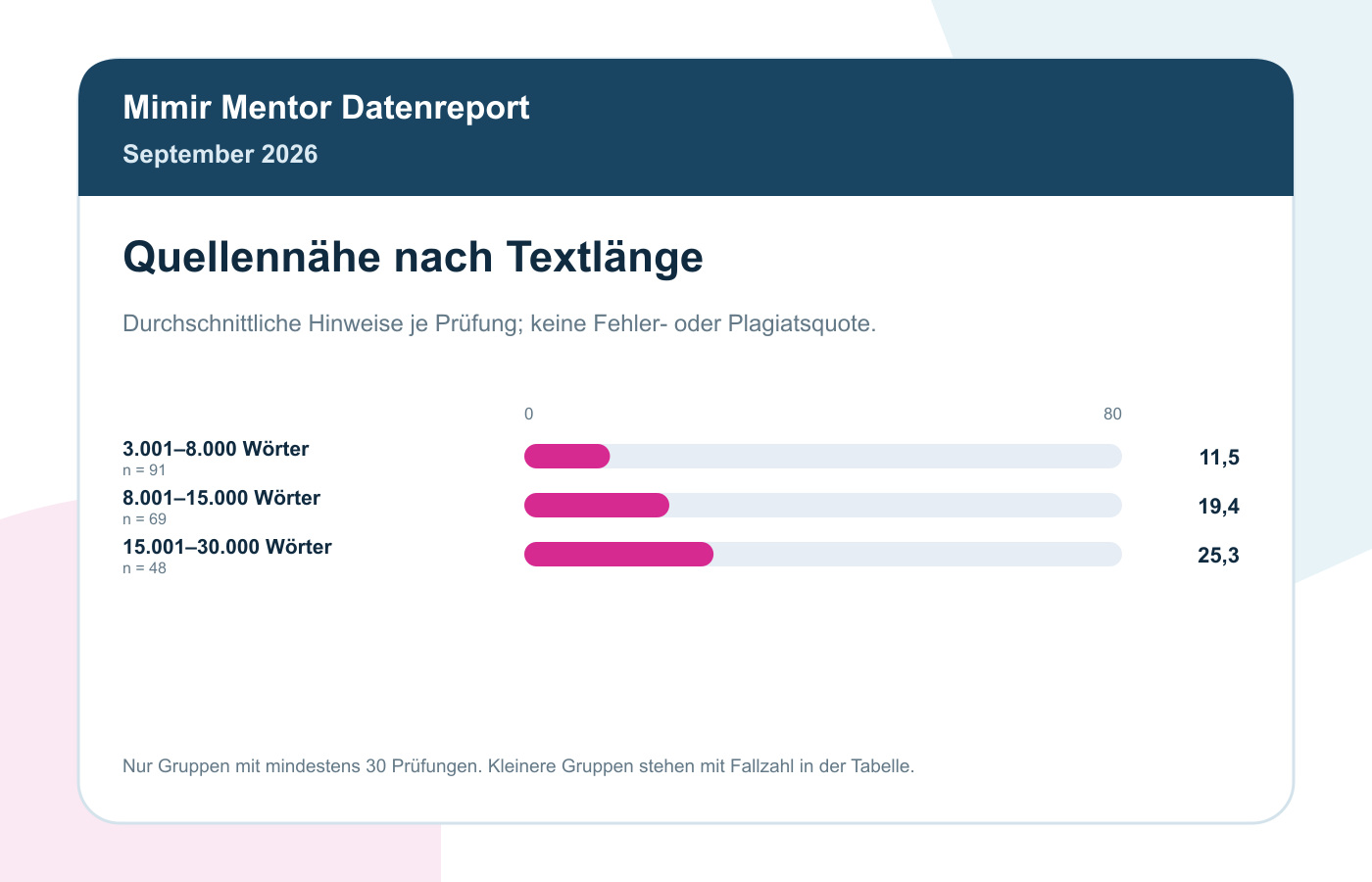Select the '8.001–15.000 Wörter' row label
Image resolution: width=1372 pixels, height=882 pixels.
click(221, 498)
